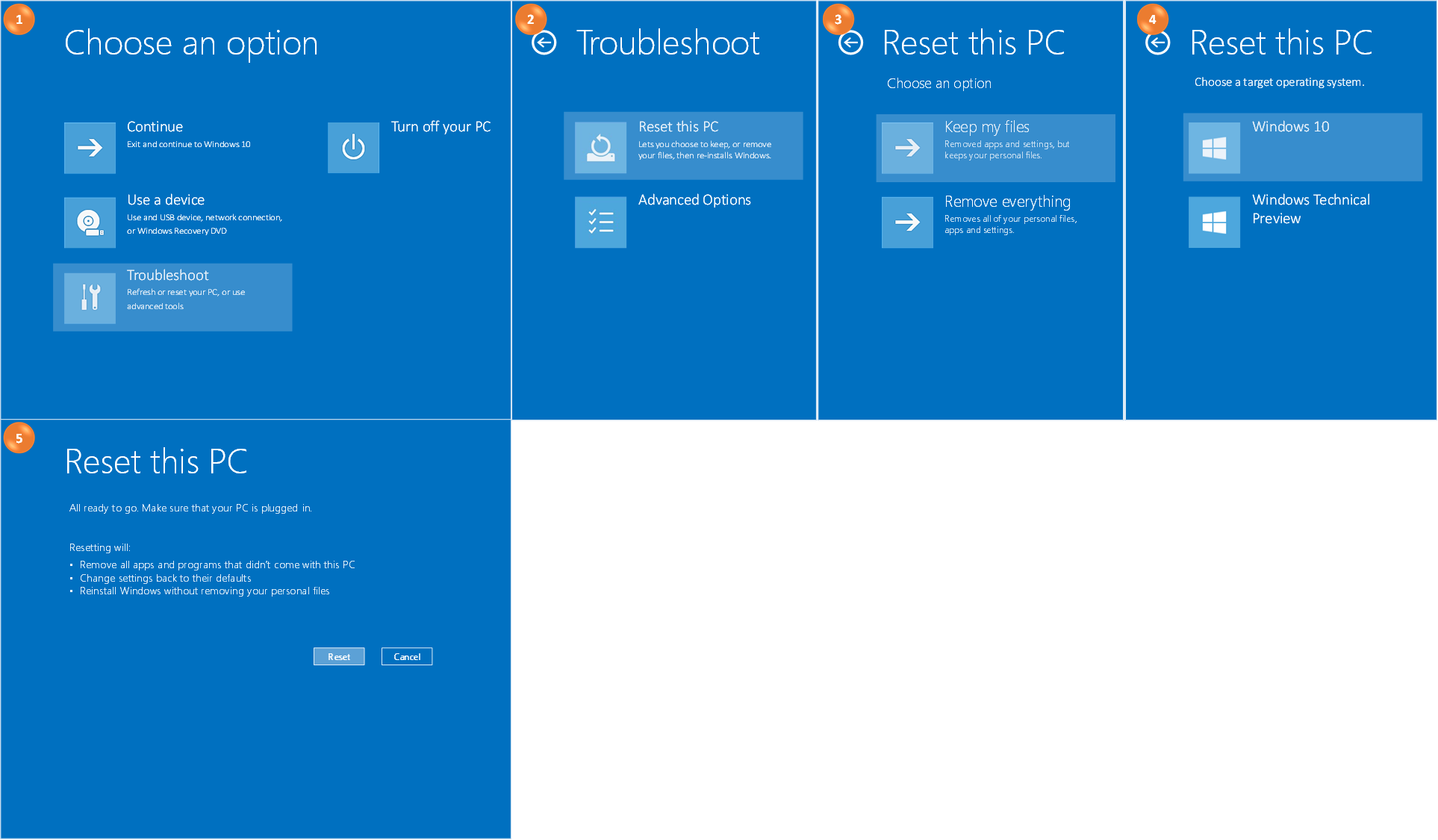This screenshot has height=840, width=1438.
Task: Click the Windows Technical Preview logo icon
Action: (1214, 222)
